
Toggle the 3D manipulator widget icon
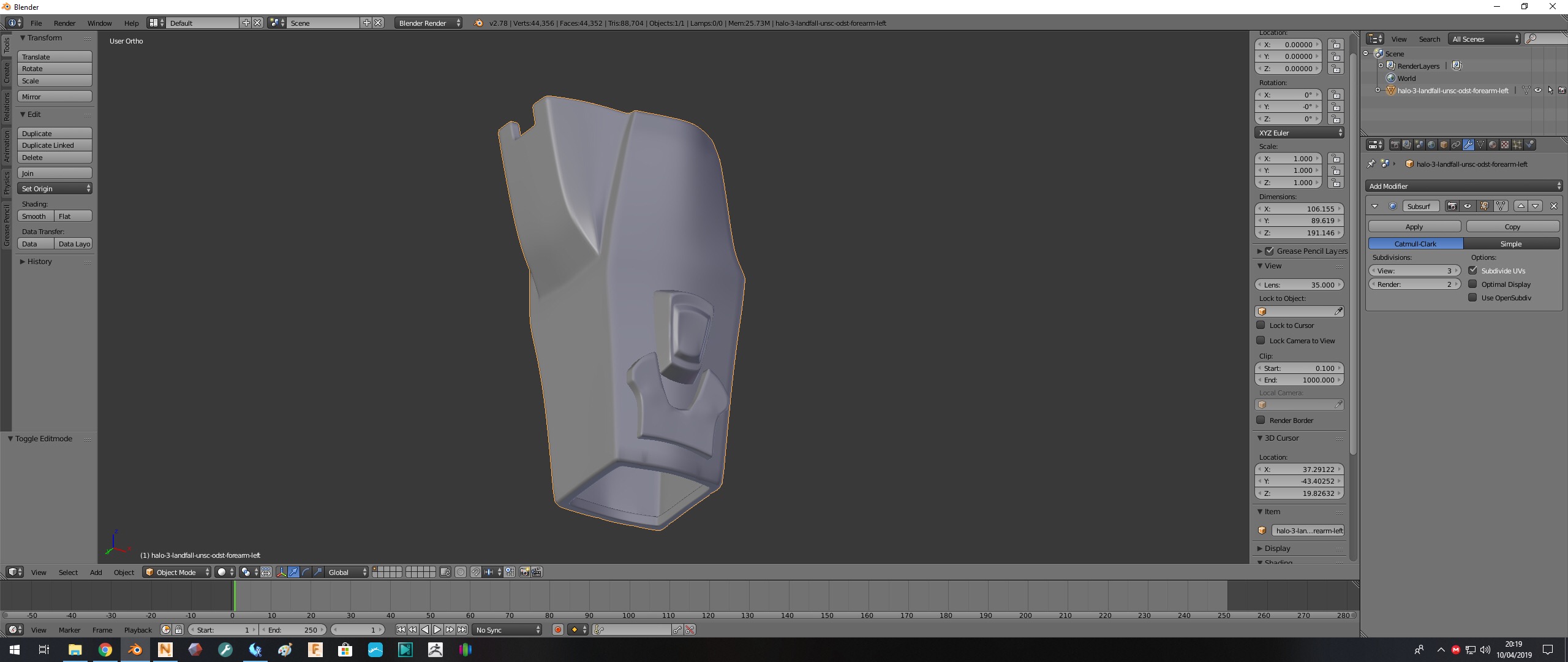coord(282,572)
